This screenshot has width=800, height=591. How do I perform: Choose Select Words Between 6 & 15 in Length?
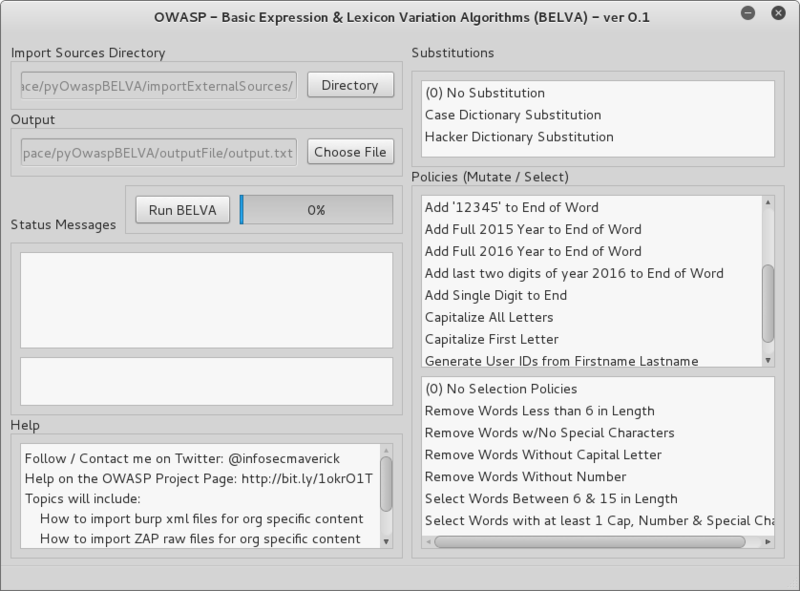point(550,499)
